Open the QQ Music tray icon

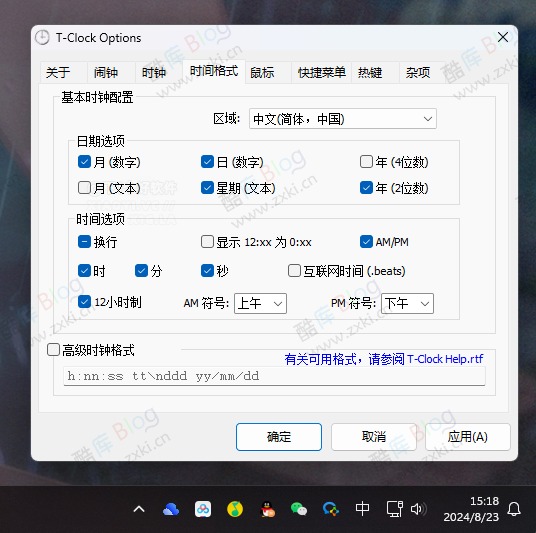(x=235, y=509)
